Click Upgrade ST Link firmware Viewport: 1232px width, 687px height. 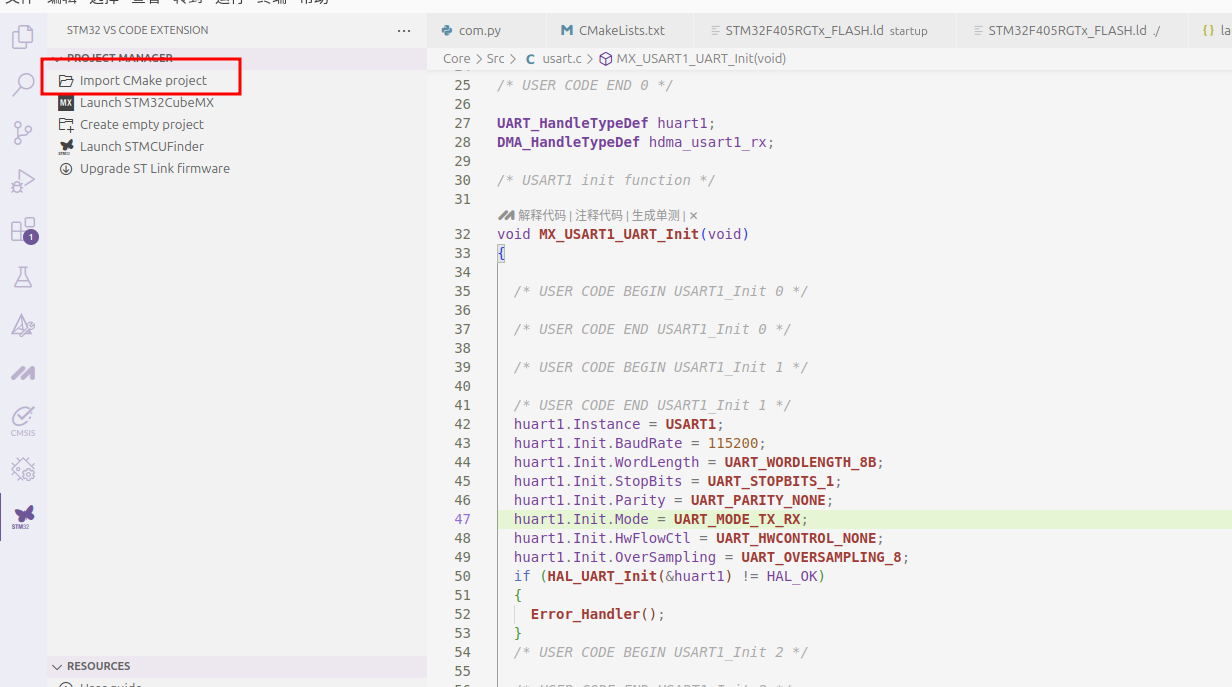(x=154, y=168)
